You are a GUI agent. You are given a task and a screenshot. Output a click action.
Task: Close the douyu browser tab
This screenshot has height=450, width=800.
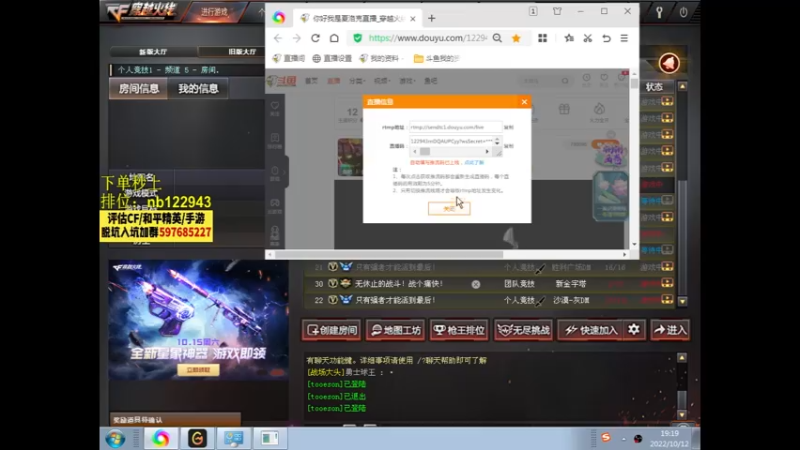412,18
